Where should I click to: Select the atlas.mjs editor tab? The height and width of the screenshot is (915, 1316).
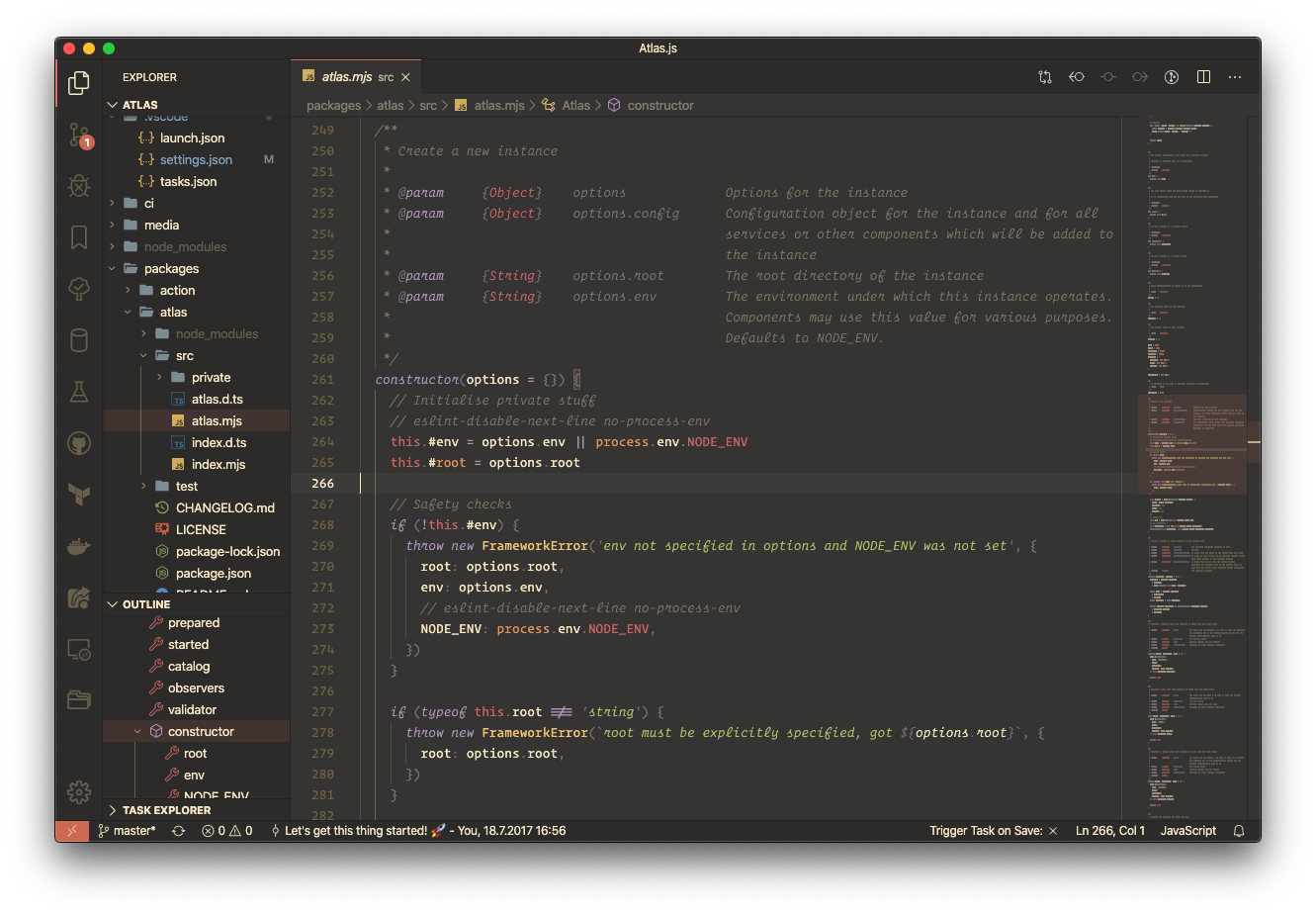tap(357, 77)
